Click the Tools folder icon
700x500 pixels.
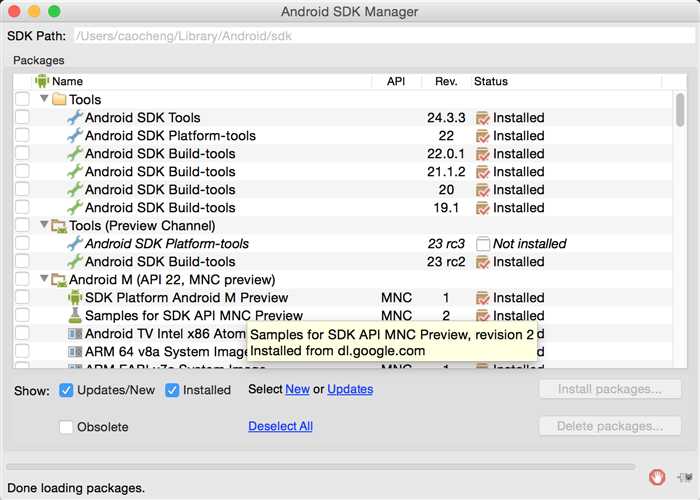click(x=59, y=99)
